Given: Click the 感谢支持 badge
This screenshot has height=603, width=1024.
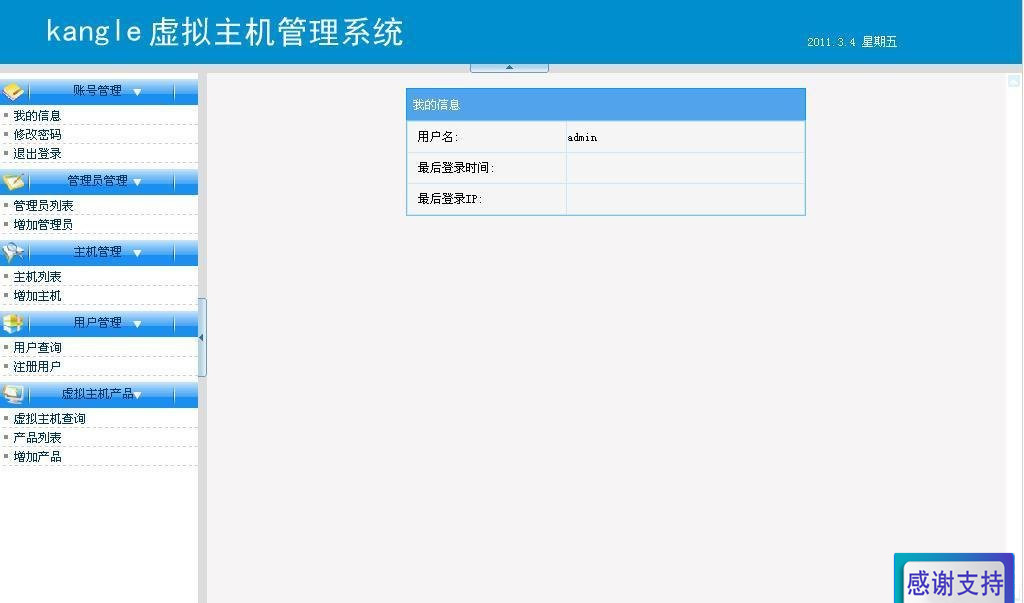Looking at the screenshot, I should coord(954,580).
